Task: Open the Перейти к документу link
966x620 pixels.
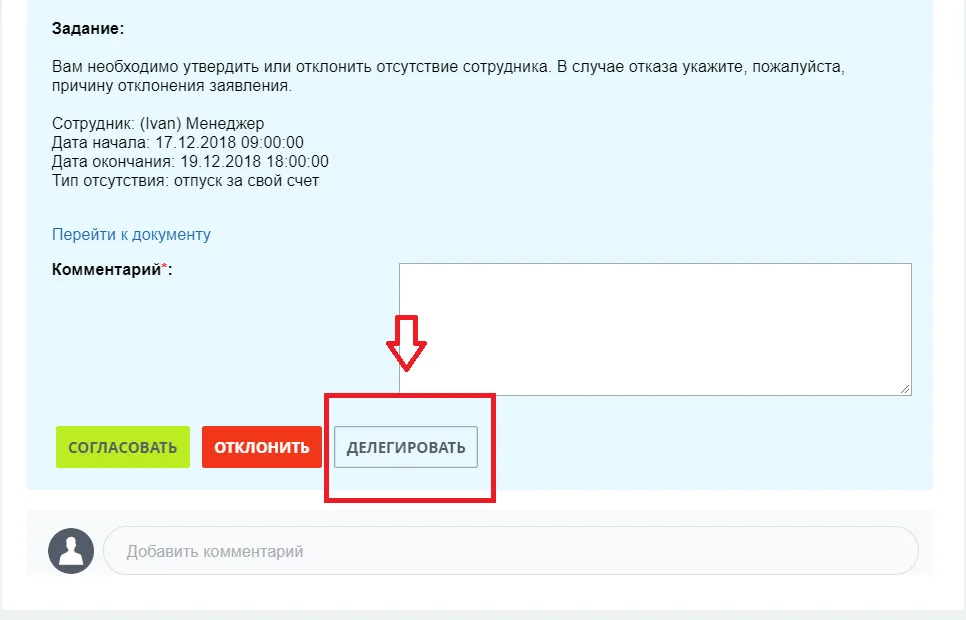Action: tap(131, 234)
